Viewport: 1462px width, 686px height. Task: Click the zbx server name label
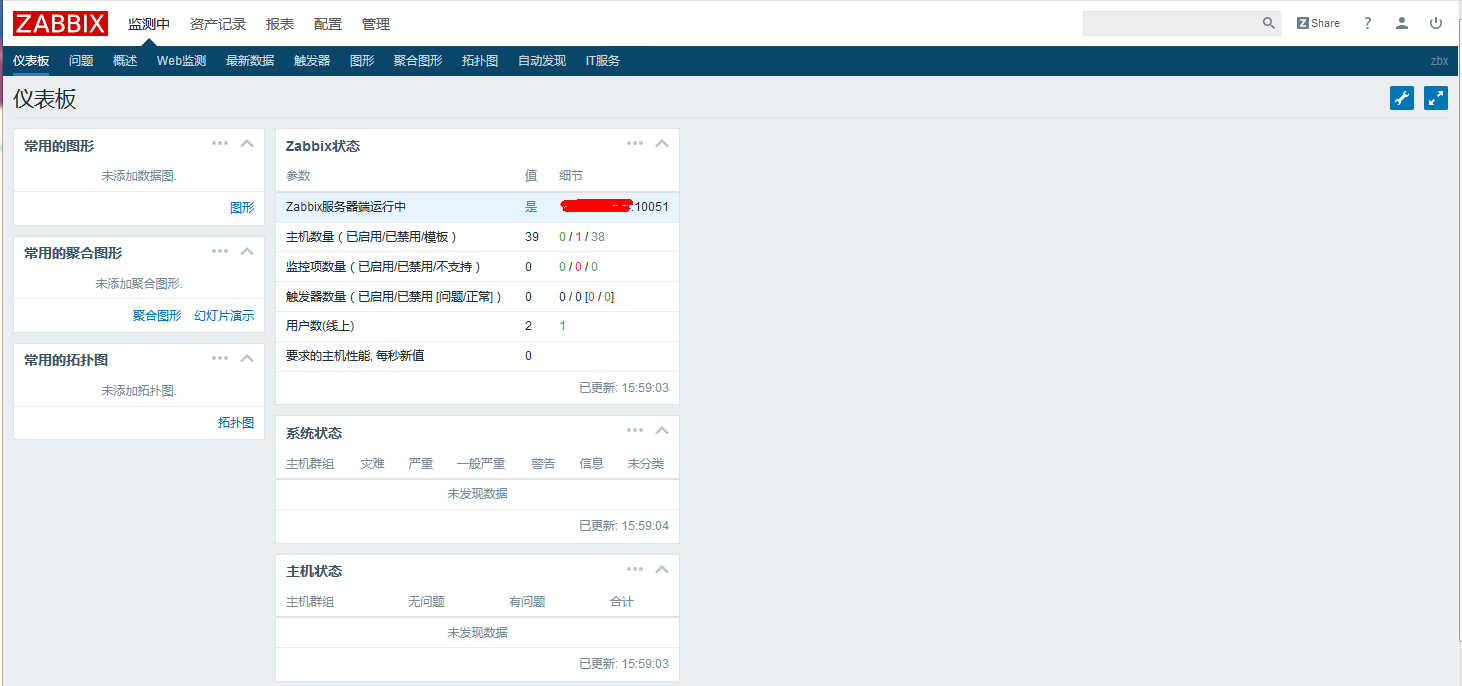tap(1439, 61)
